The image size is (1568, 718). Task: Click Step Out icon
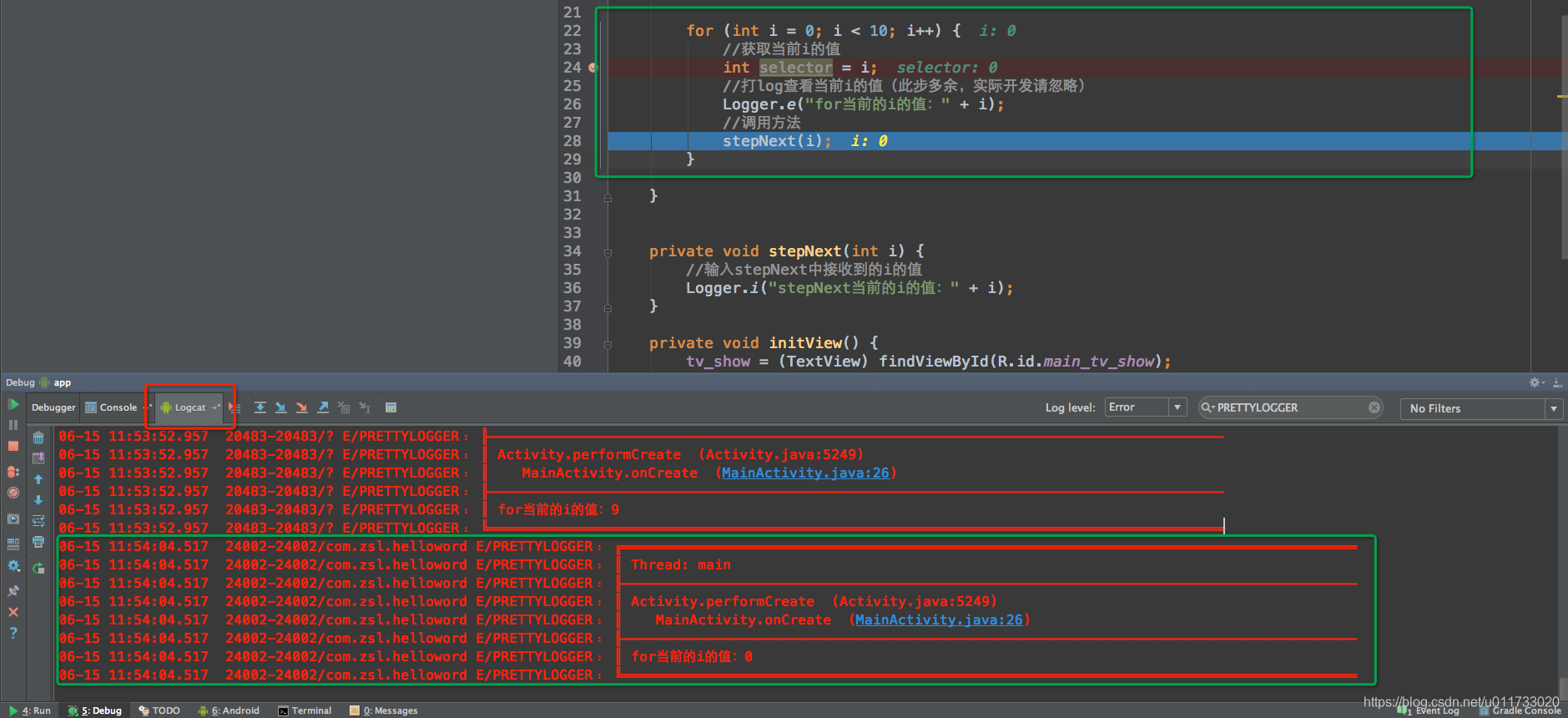(323, 407)
